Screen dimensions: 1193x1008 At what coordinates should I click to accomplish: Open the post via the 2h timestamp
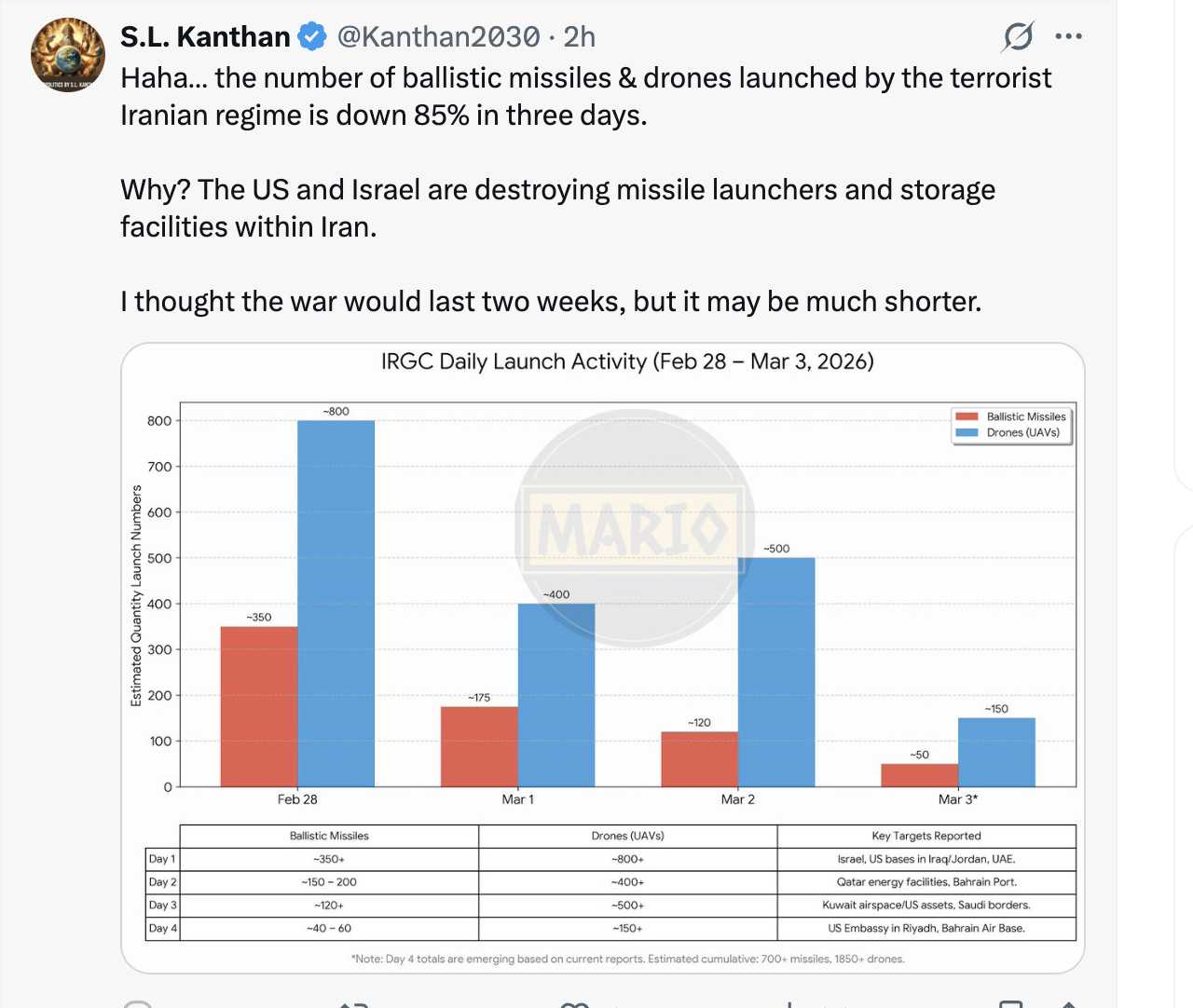tap(579, 37)
